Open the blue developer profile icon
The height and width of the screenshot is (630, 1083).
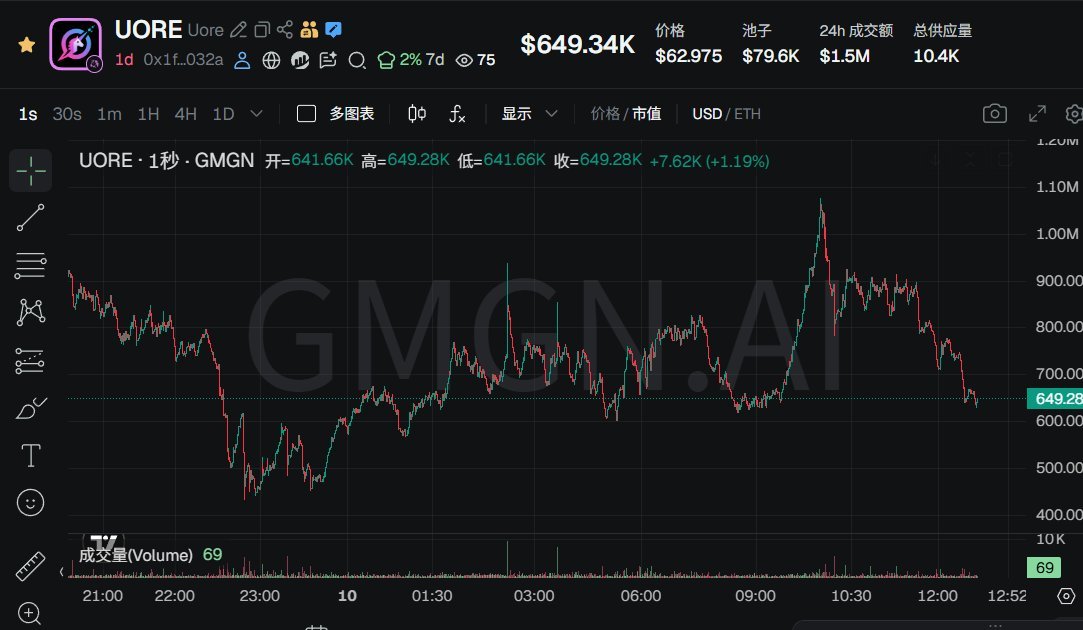pyautogui.click(x=242, y=60)
